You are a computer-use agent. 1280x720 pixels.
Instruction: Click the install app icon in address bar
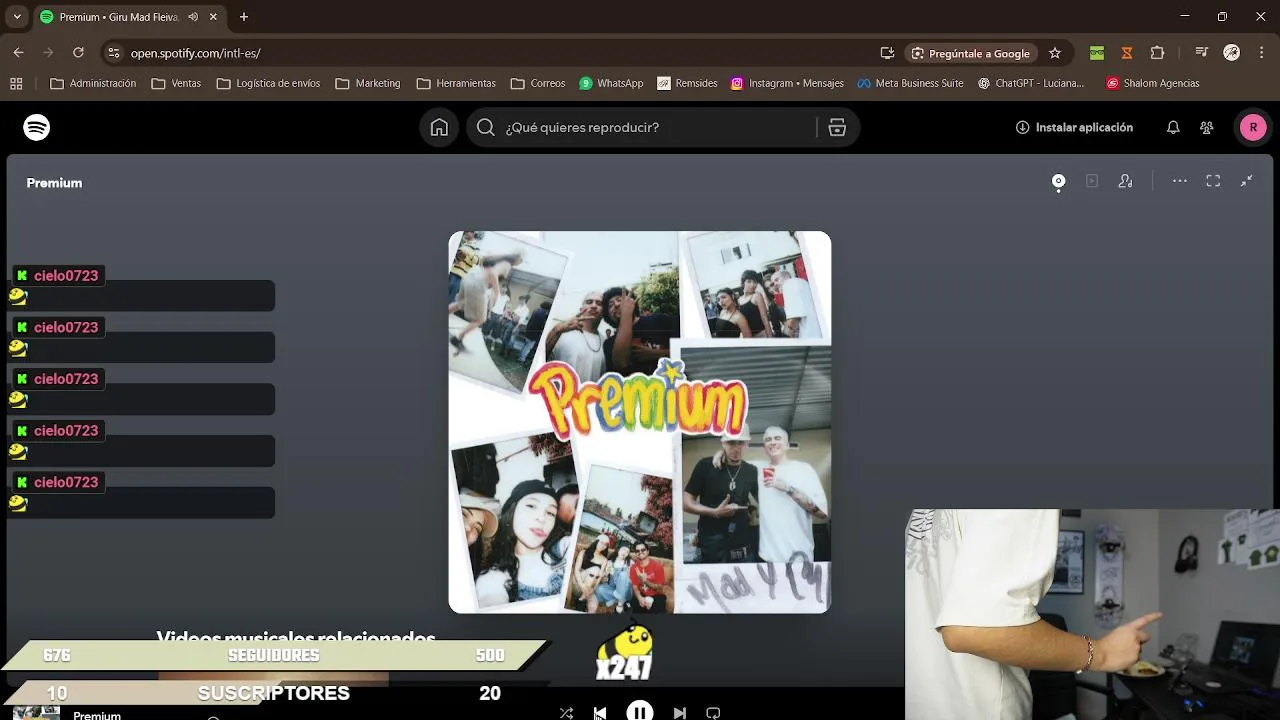click(x=887, y=53)
